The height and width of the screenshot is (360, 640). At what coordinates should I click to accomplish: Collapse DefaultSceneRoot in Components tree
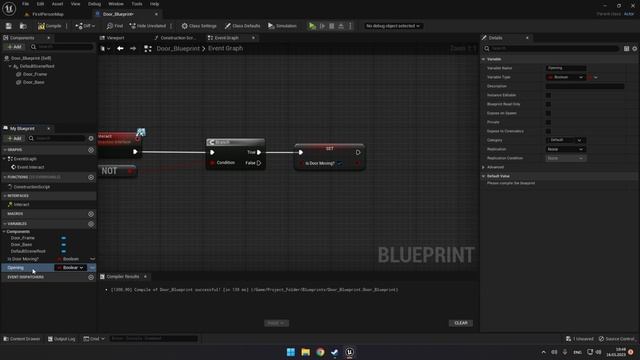10,66
